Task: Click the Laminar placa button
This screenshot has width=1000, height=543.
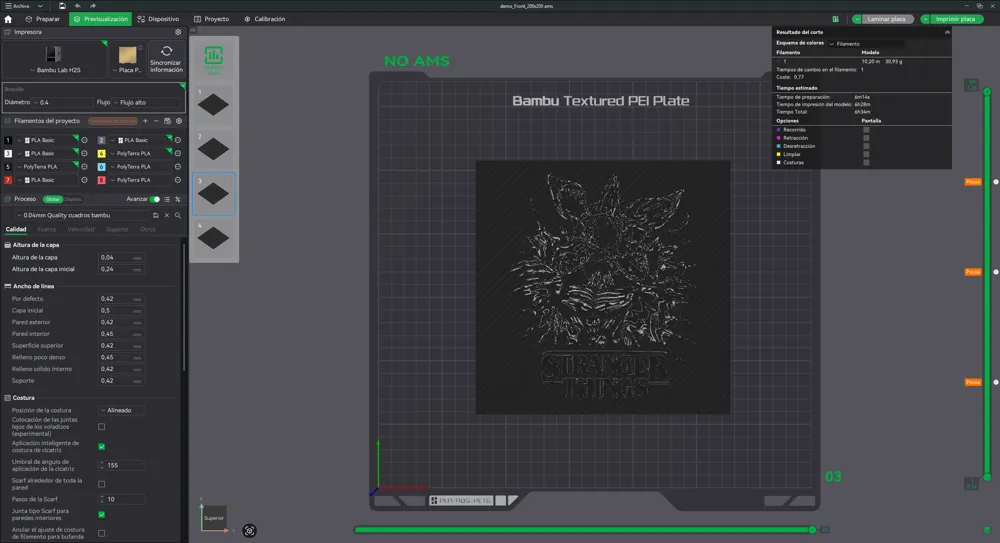Action: point(887,19)
